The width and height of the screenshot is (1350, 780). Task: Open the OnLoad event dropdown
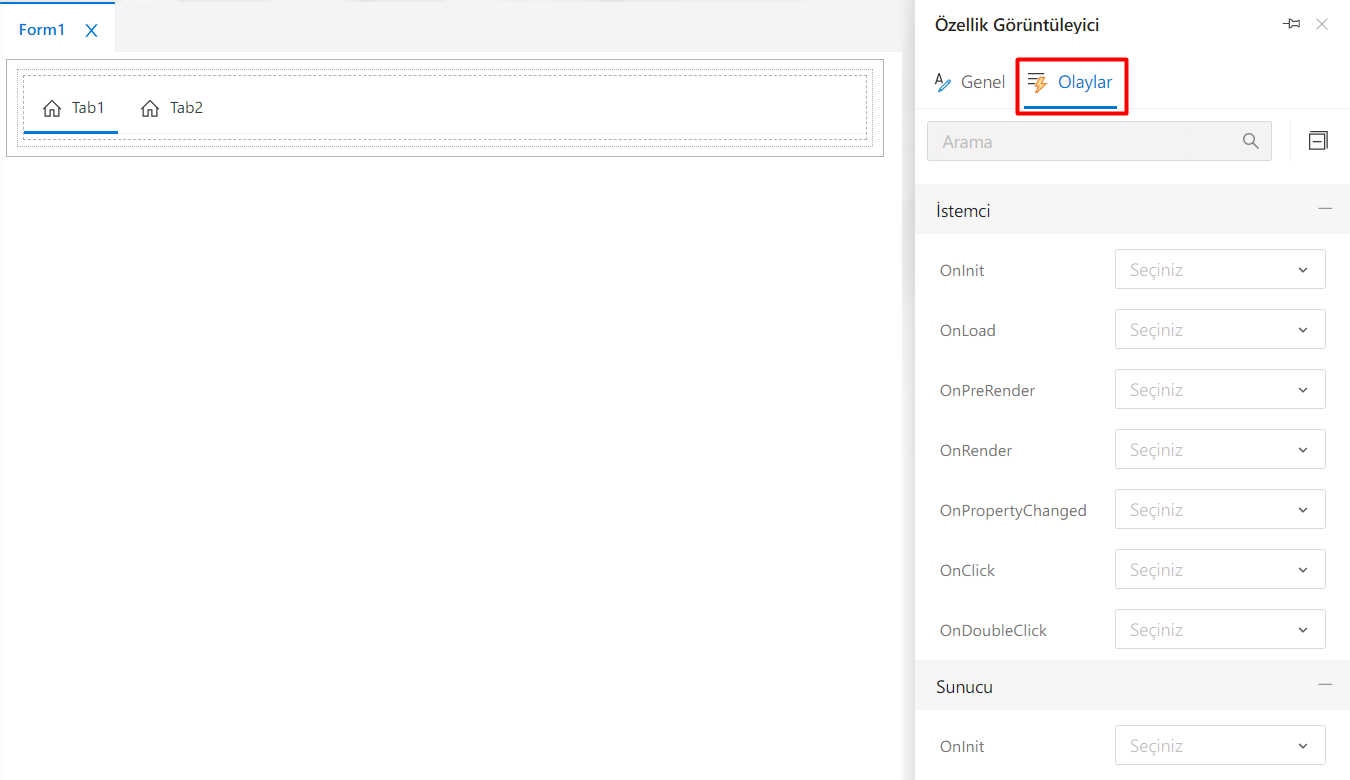click(x=1219, y=330)
